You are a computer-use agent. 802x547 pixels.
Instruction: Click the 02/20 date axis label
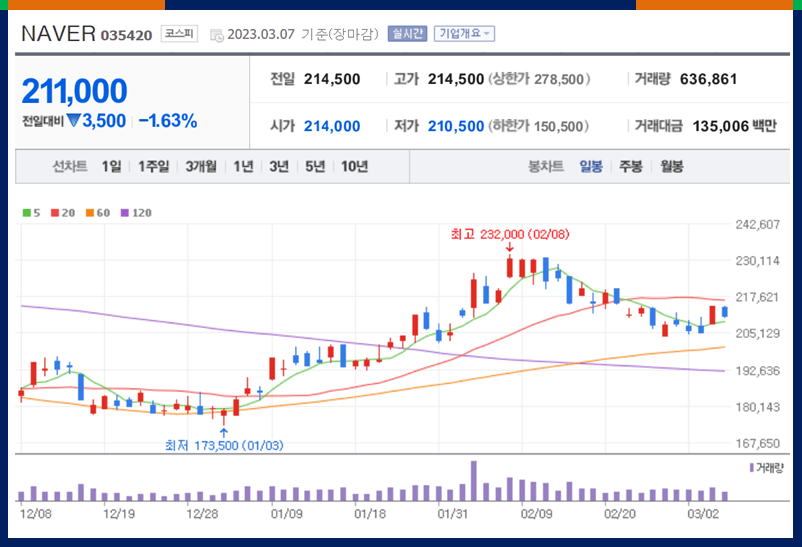click(620, 514)
